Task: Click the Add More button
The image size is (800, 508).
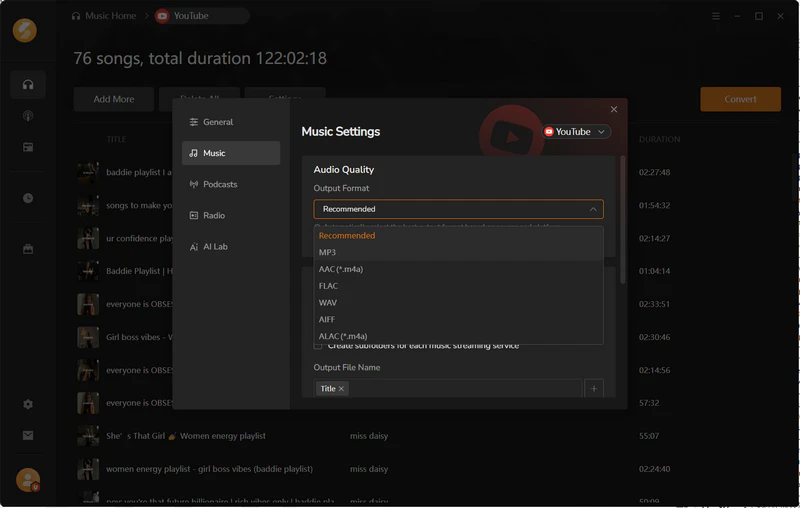Action: (114, 99)
